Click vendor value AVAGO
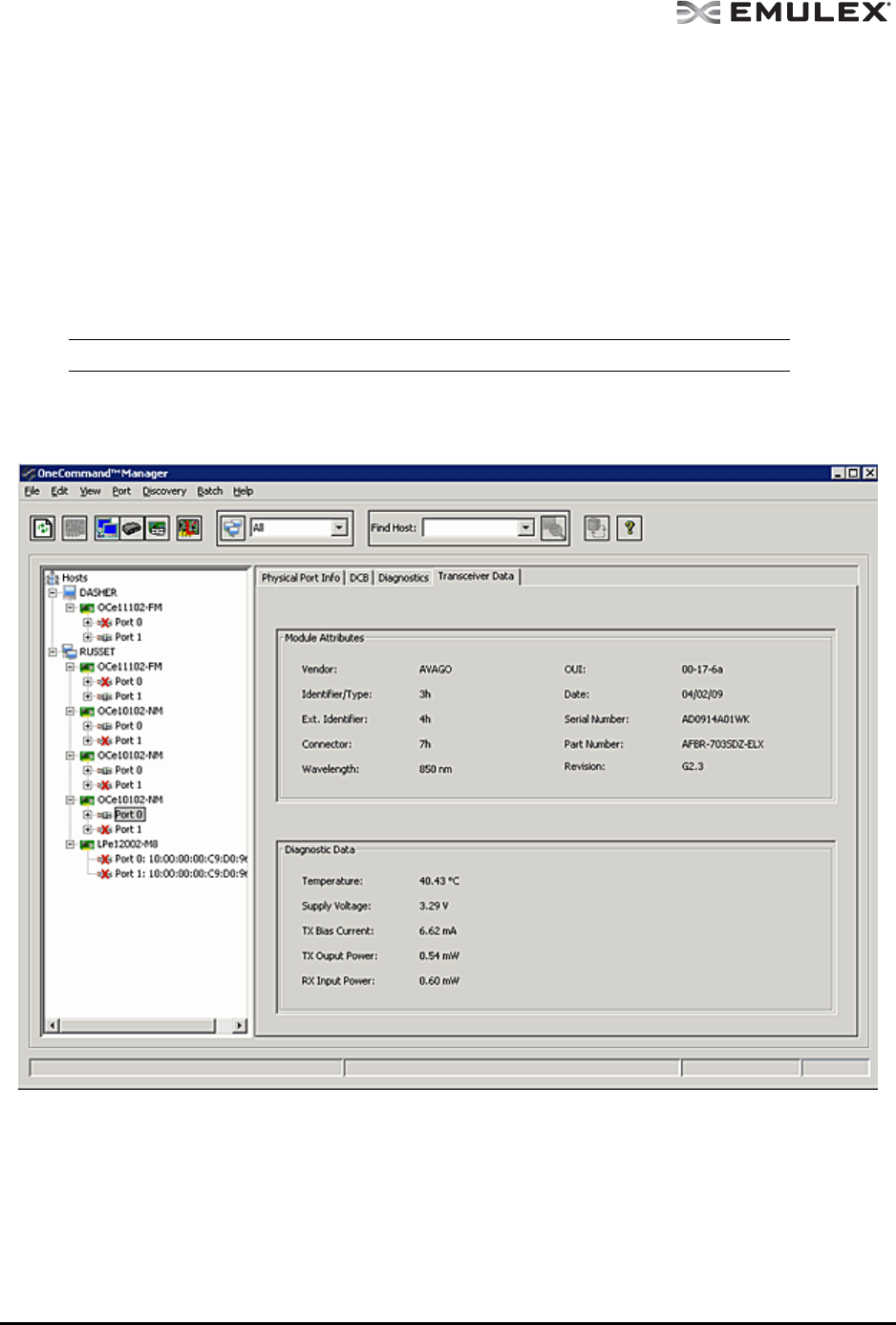This screenshot has height=1325, width=896. (x=436, y=670)
